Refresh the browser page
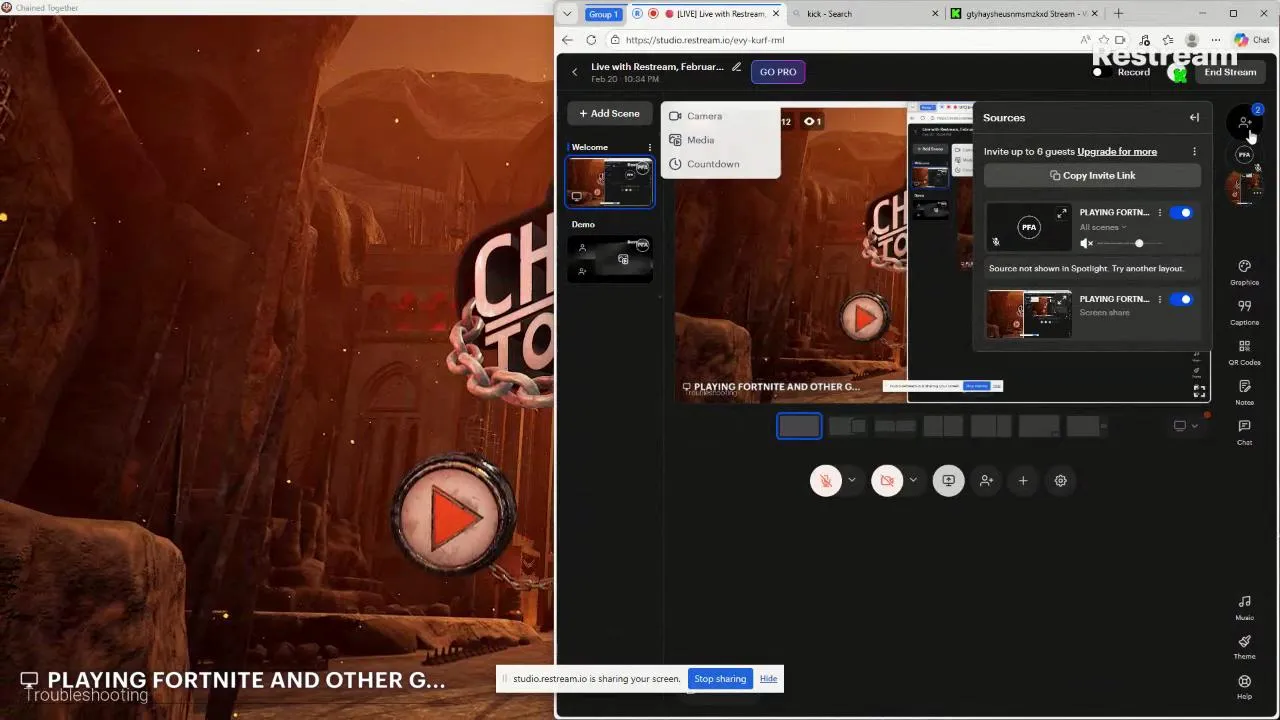This screenshot has height=720, width=1280. pos(591,40)
